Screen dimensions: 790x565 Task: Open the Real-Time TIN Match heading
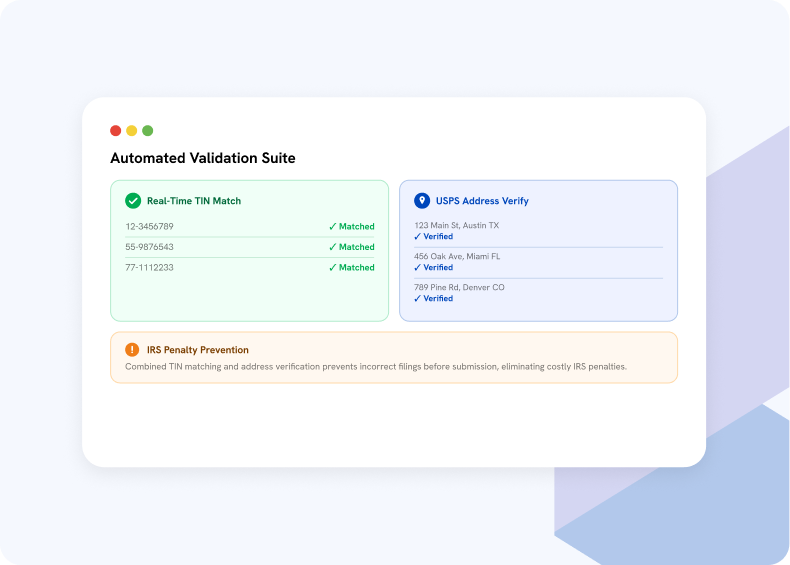click(194, 201)
